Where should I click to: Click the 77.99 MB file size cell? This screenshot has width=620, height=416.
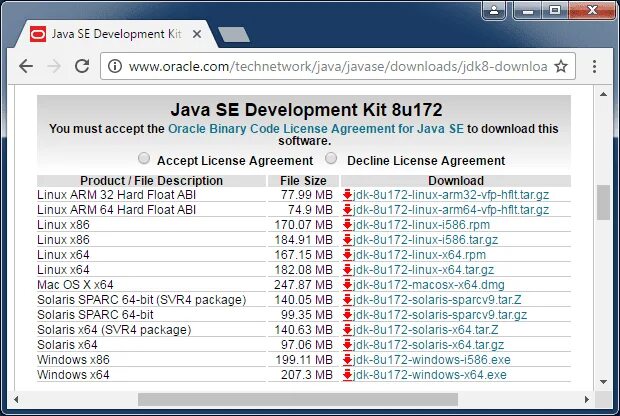(x=307, y=195)
